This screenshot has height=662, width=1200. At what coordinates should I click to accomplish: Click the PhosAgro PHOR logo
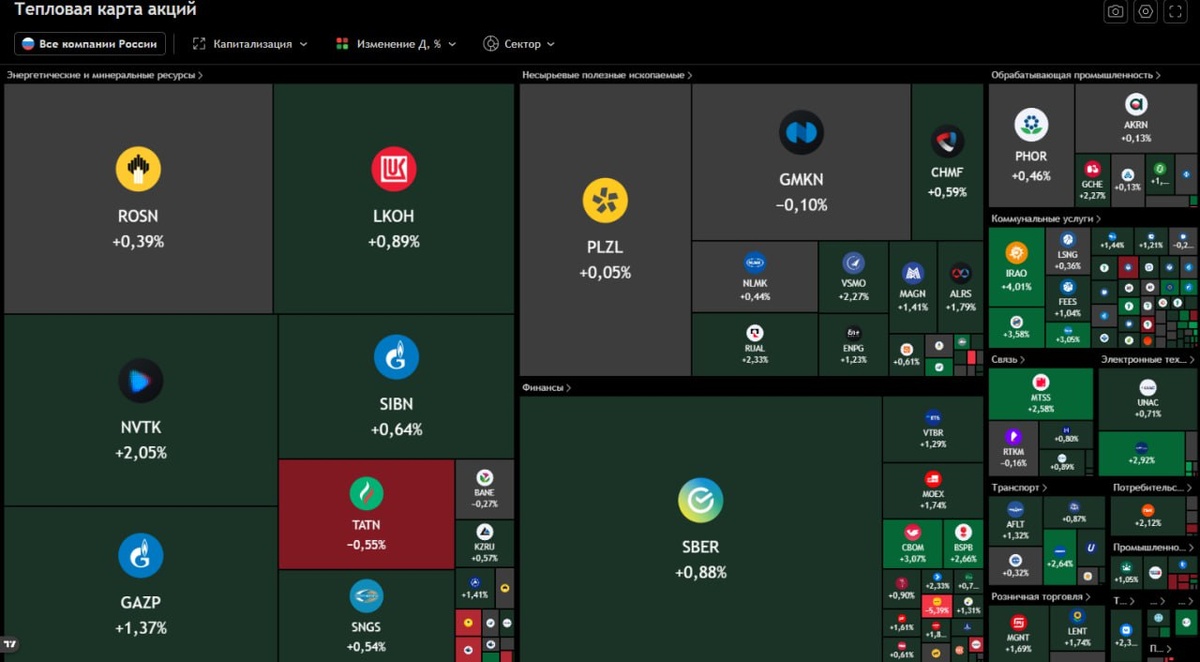coord(1031,124)
